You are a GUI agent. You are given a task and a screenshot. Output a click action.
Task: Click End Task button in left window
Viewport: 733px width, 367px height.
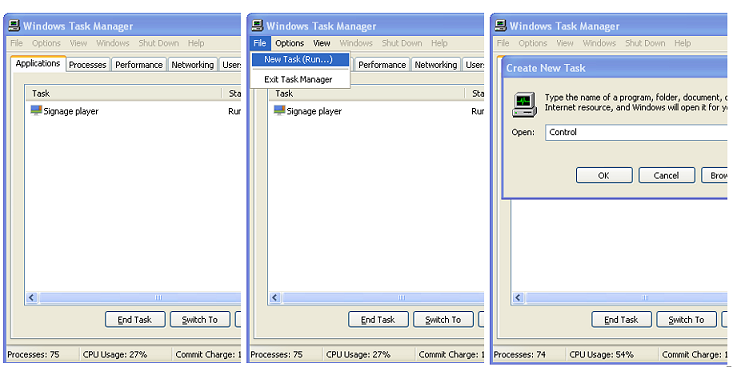click(135, 320)
